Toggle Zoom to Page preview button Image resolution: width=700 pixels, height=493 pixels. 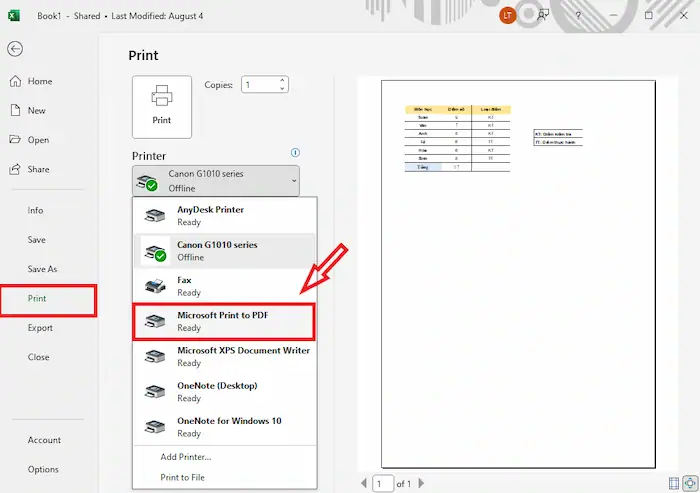[689, 483]
